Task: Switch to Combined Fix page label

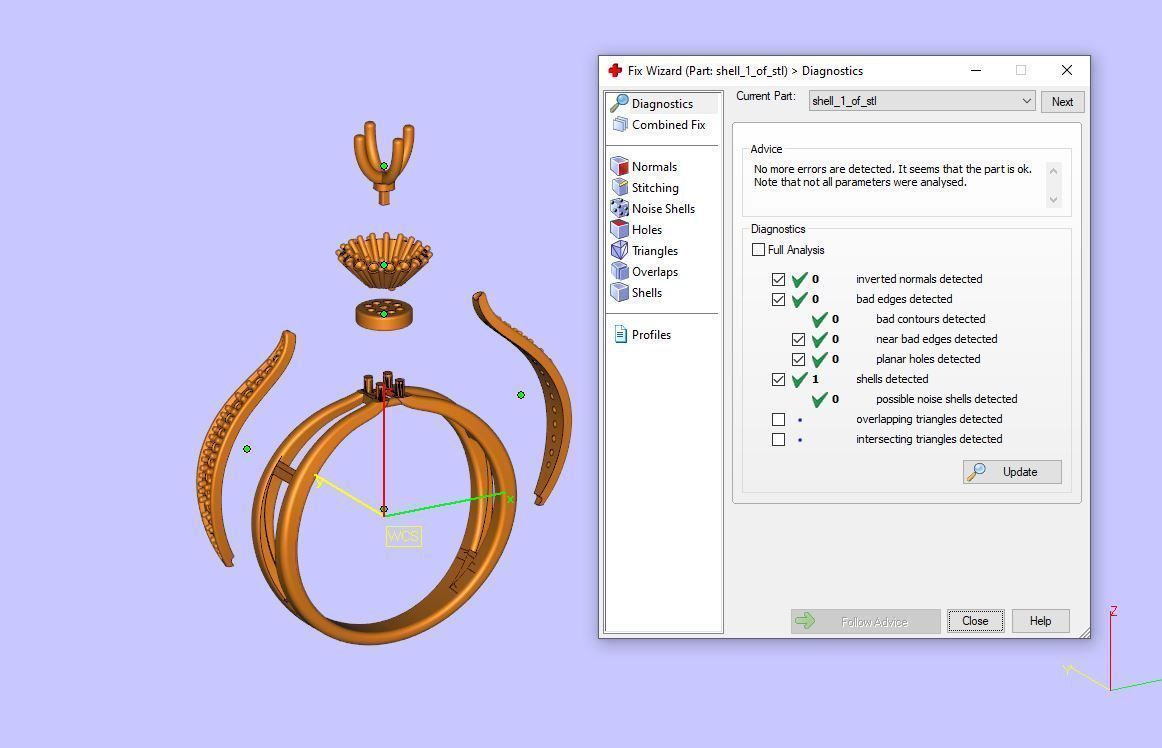Action: point(668,125)
